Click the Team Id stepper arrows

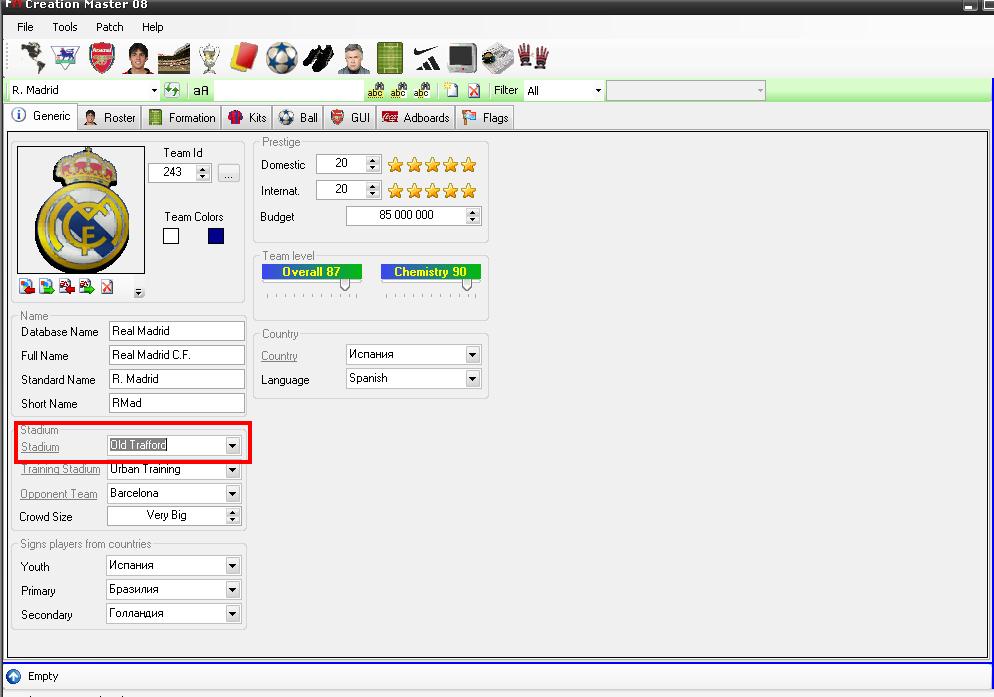coord(203,173)
